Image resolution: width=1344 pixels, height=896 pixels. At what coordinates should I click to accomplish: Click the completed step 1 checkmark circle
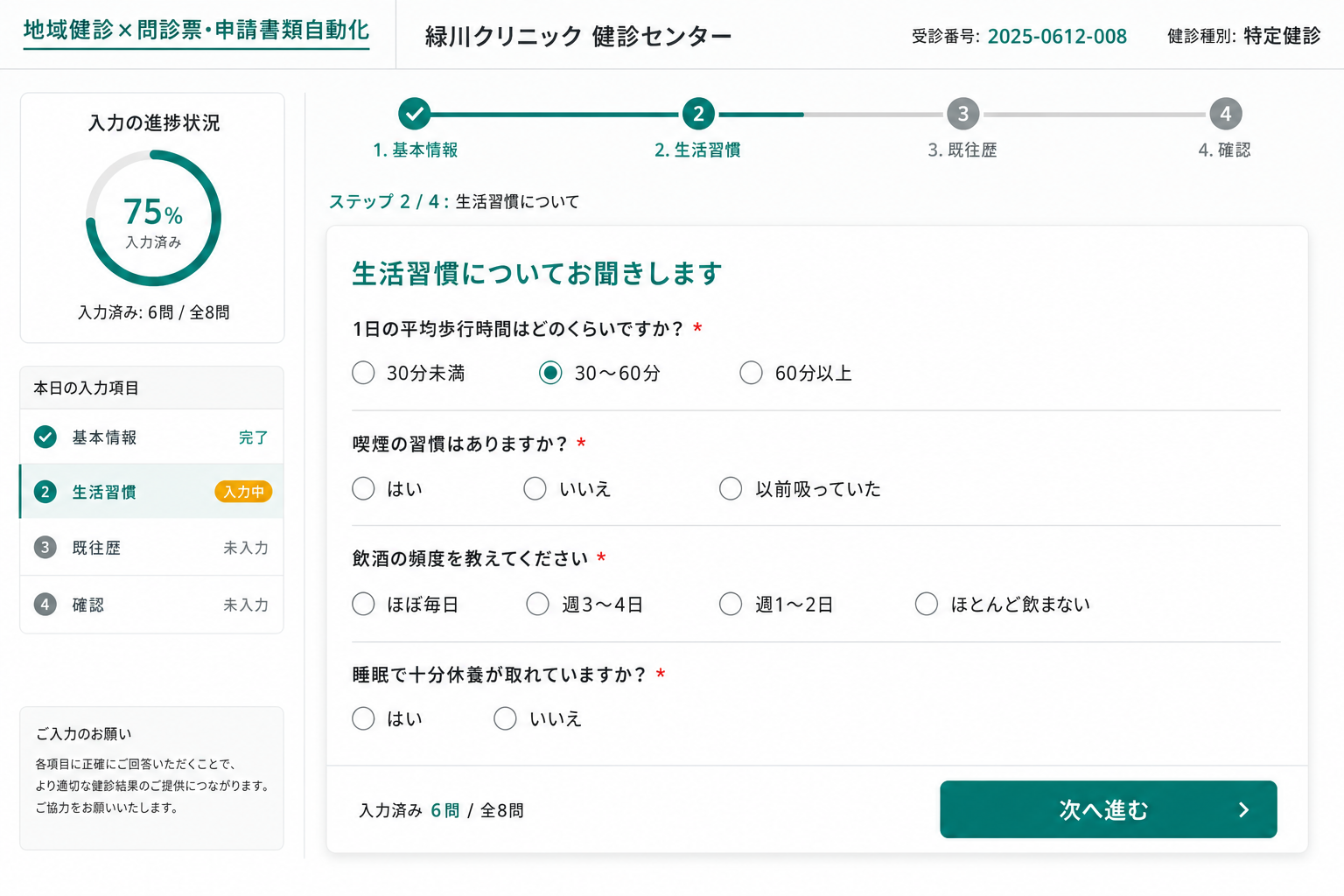click(x=415, y=114)
